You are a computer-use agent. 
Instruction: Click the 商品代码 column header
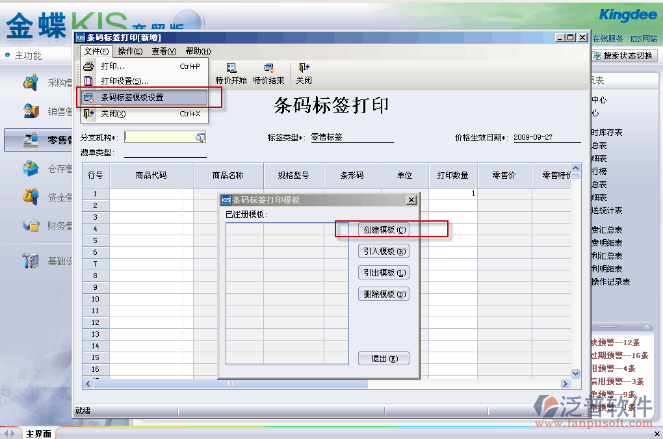151,175
